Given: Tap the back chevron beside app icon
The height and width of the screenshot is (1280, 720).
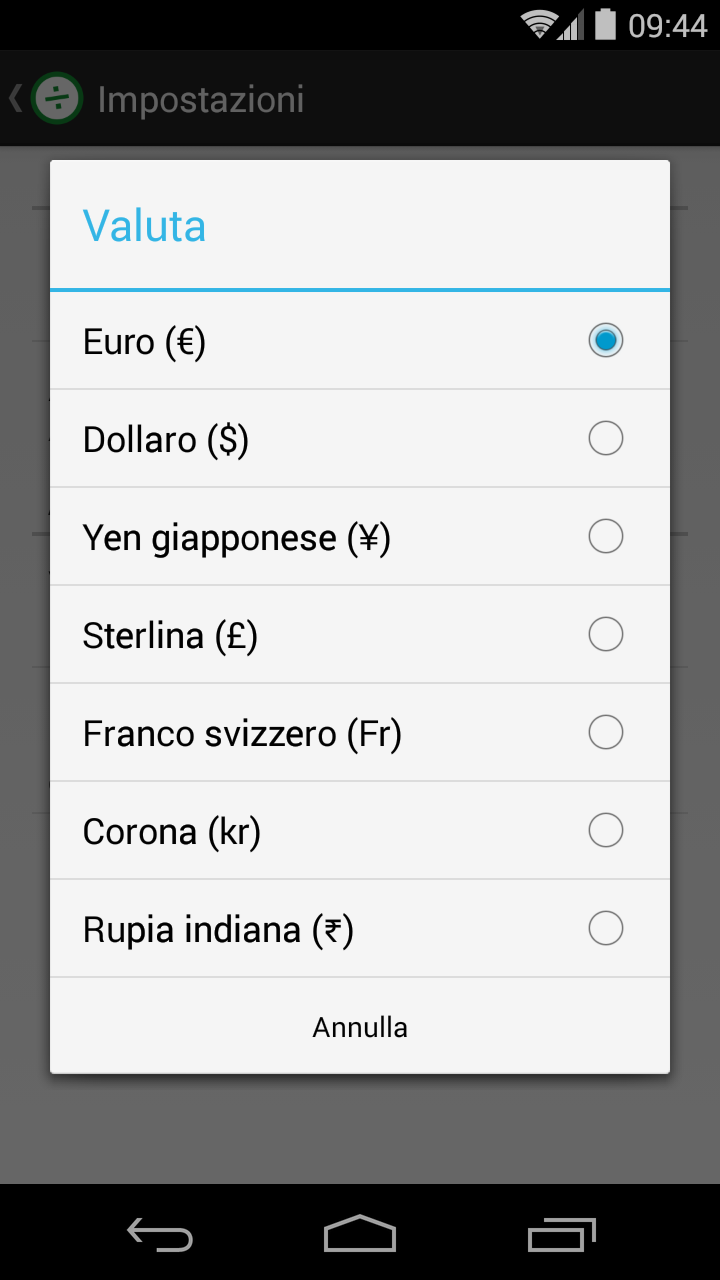Looking at the screenshot, I should point(15,98).
